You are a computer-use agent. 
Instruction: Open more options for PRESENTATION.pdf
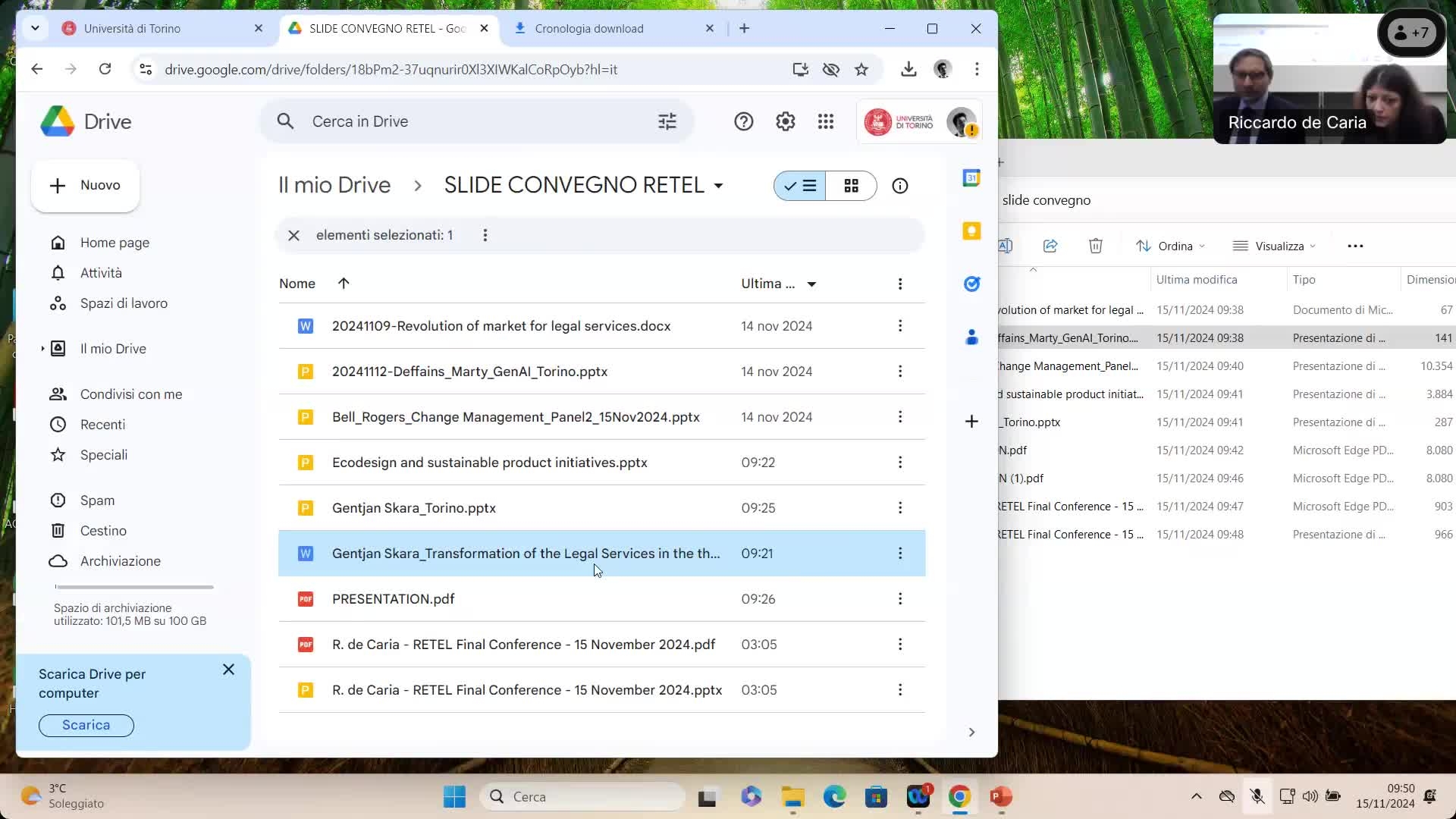(900, 599)
